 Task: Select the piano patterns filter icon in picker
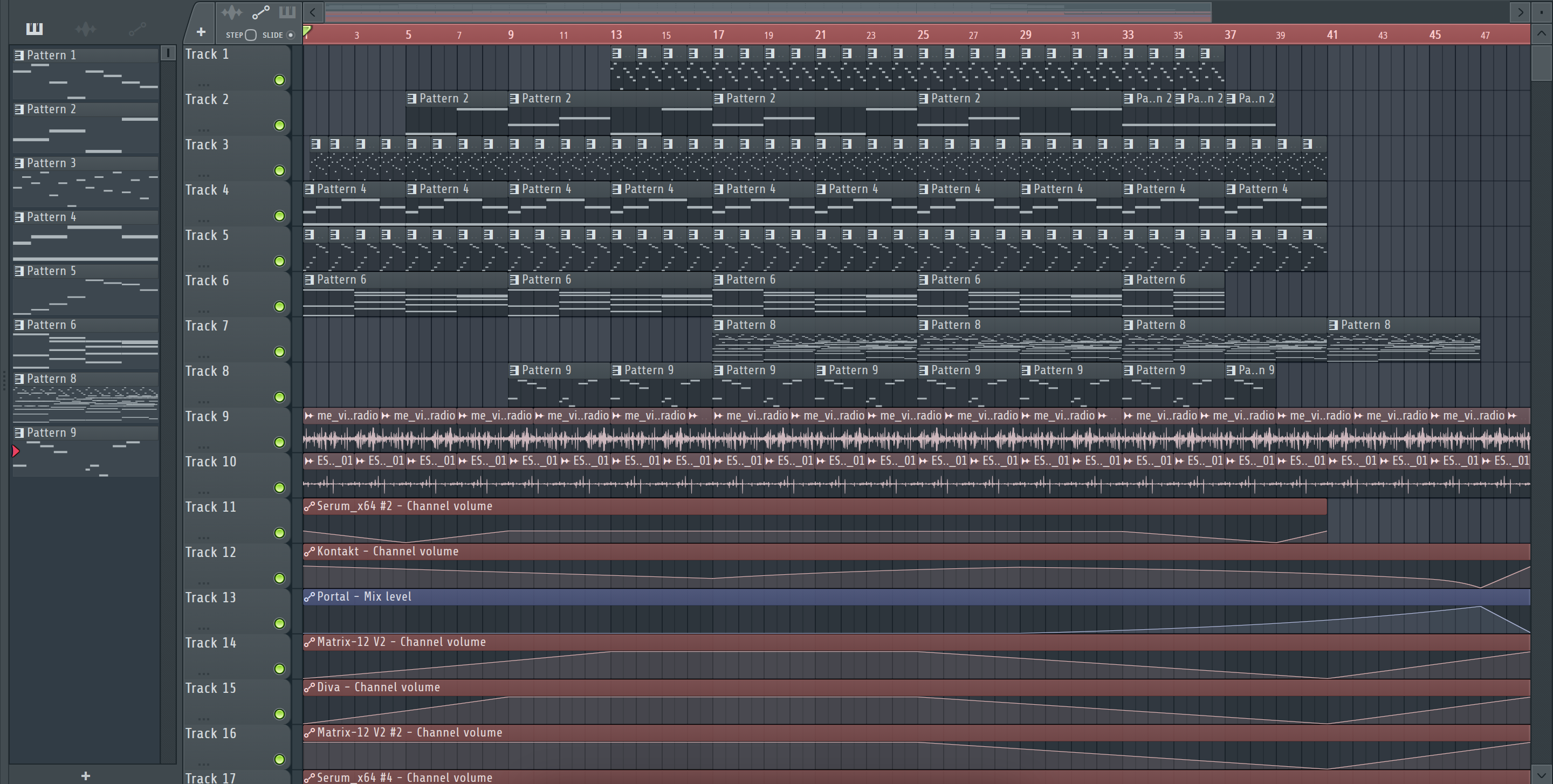click(x=35, y=29)
